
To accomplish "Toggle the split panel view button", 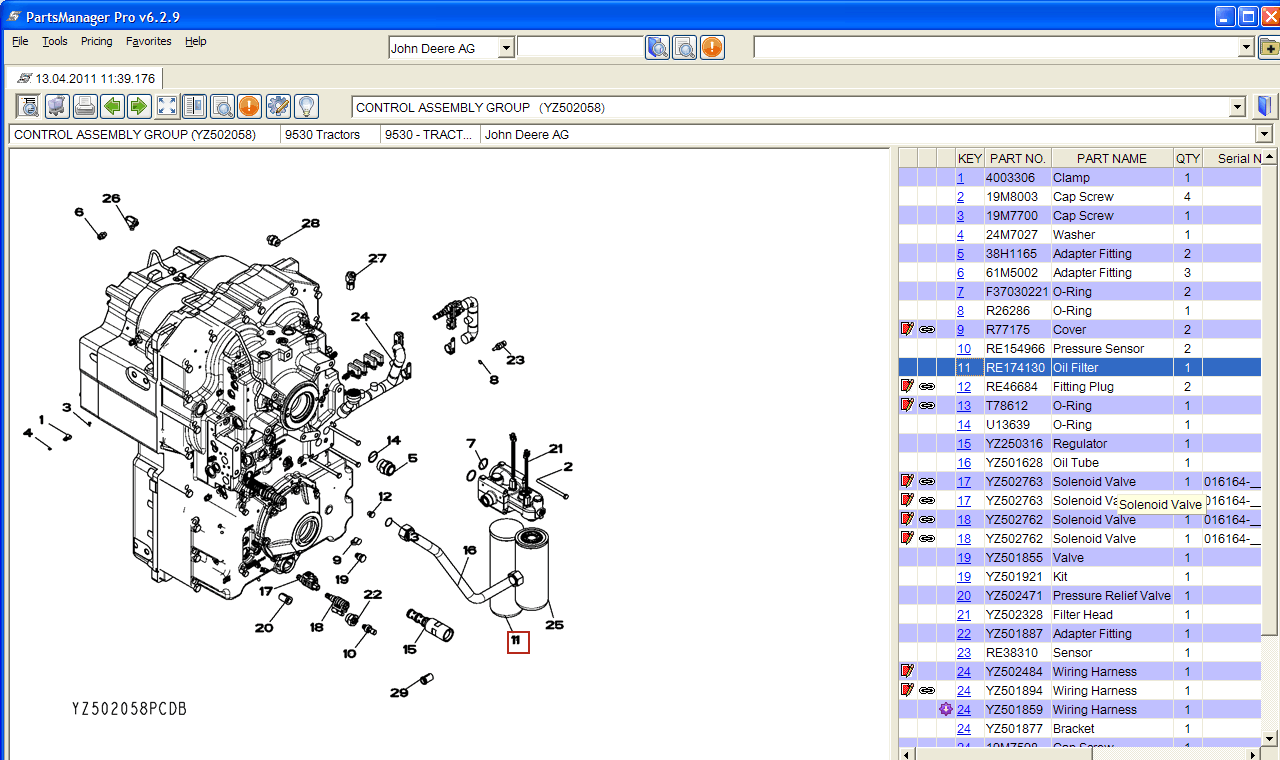I will pyautogui.click(x=194, y=106).
